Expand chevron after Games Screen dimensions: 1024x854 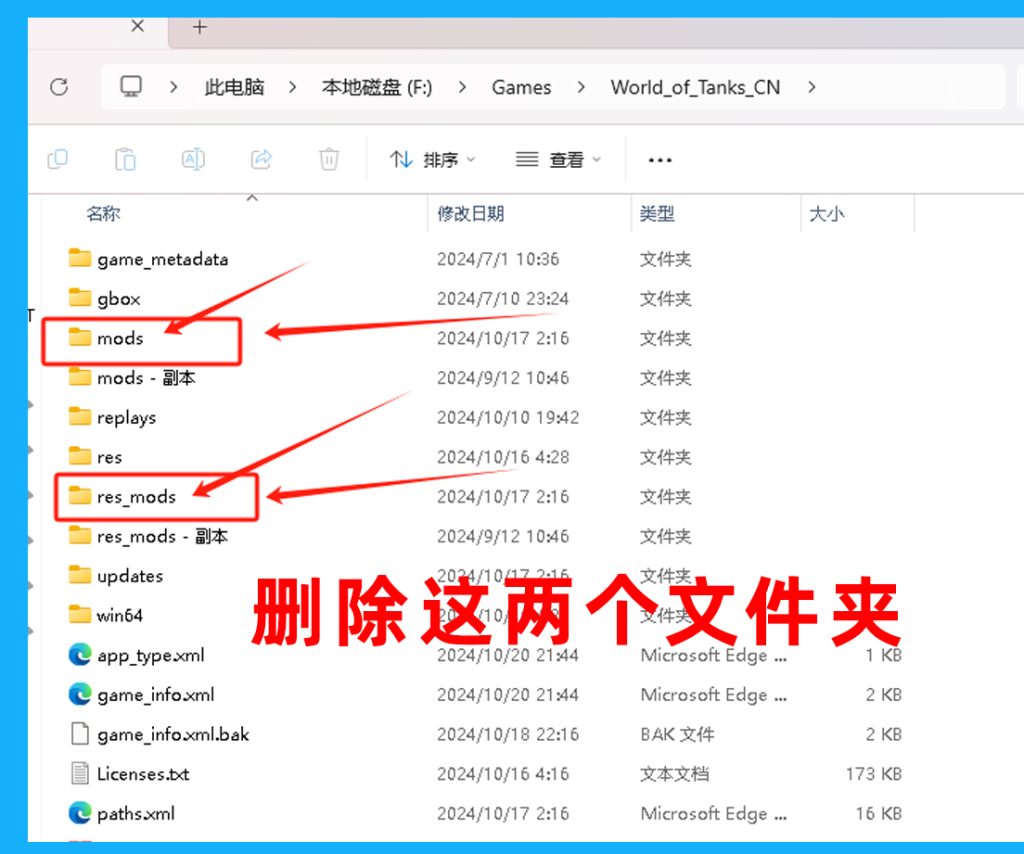click(x=581, y=87)
